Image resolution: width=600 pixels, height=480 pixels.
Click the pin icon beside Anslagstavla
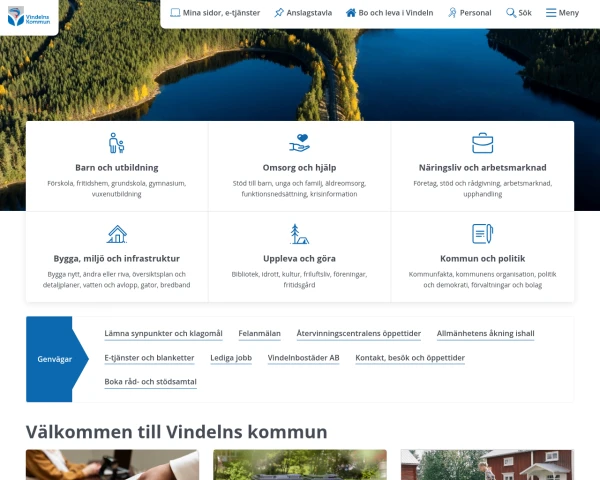[279, 13]
